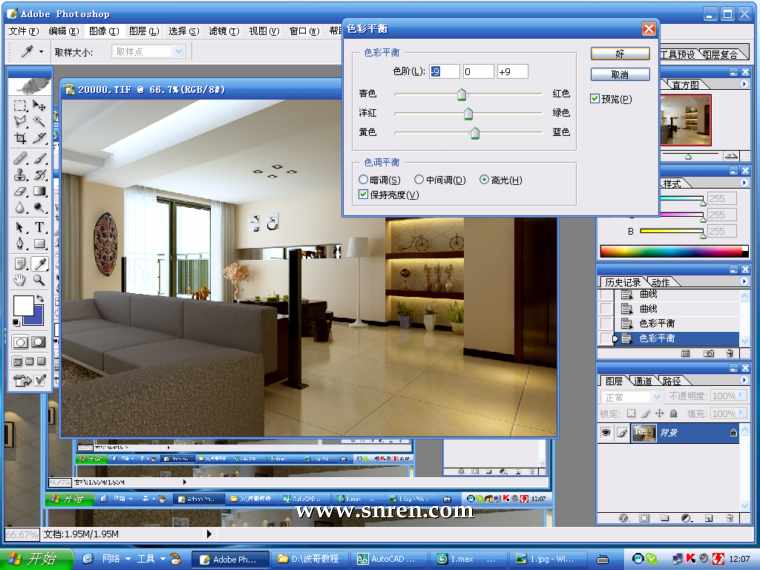
Task: Switch to Quick Mask mode
Action: coord(39,342)
